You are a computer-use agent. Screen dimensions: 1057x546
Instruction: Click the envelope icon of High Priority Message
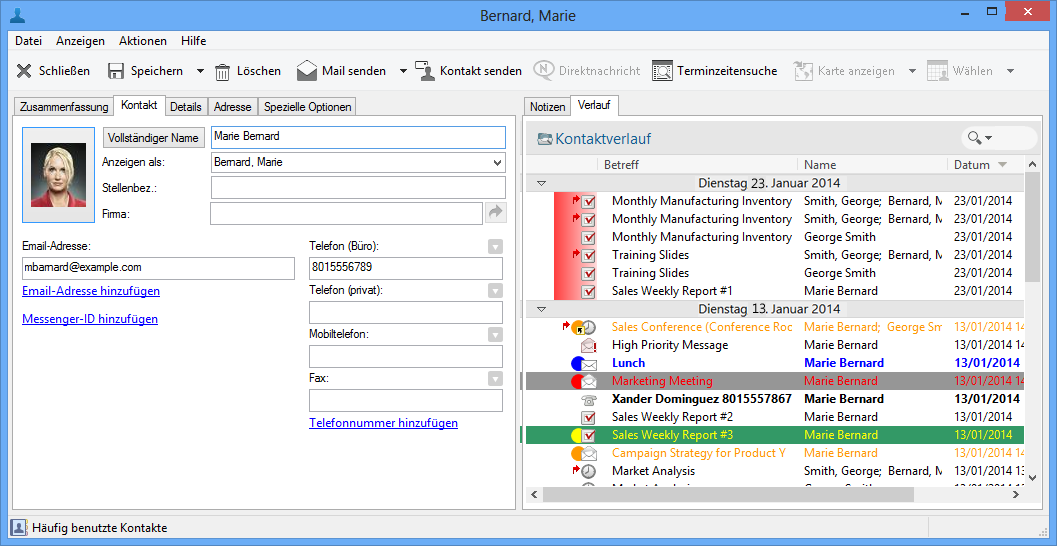tap(588, 345)
